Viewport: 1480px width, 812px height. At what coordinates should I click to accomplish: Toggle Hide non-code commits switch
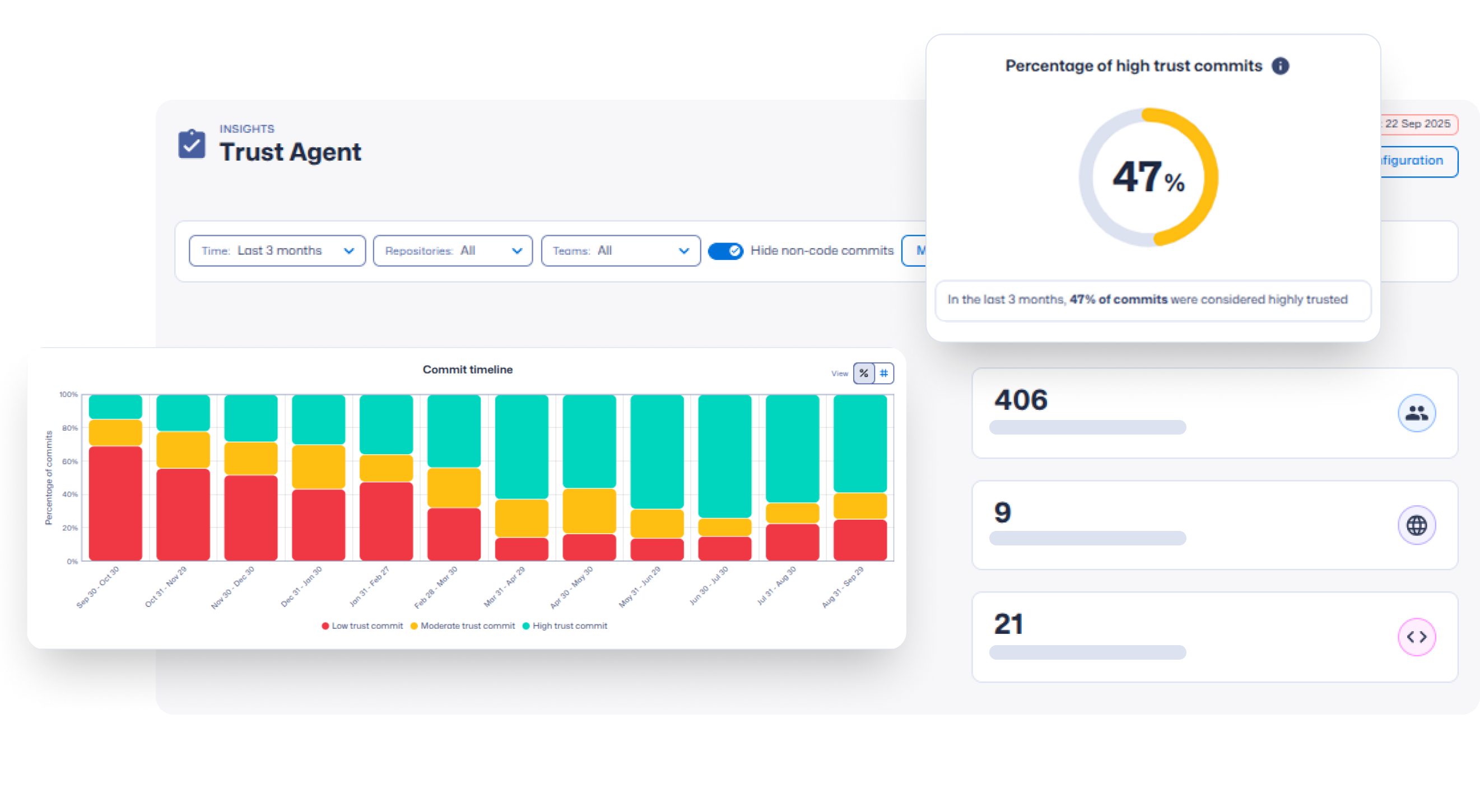(x=725, y=251)
